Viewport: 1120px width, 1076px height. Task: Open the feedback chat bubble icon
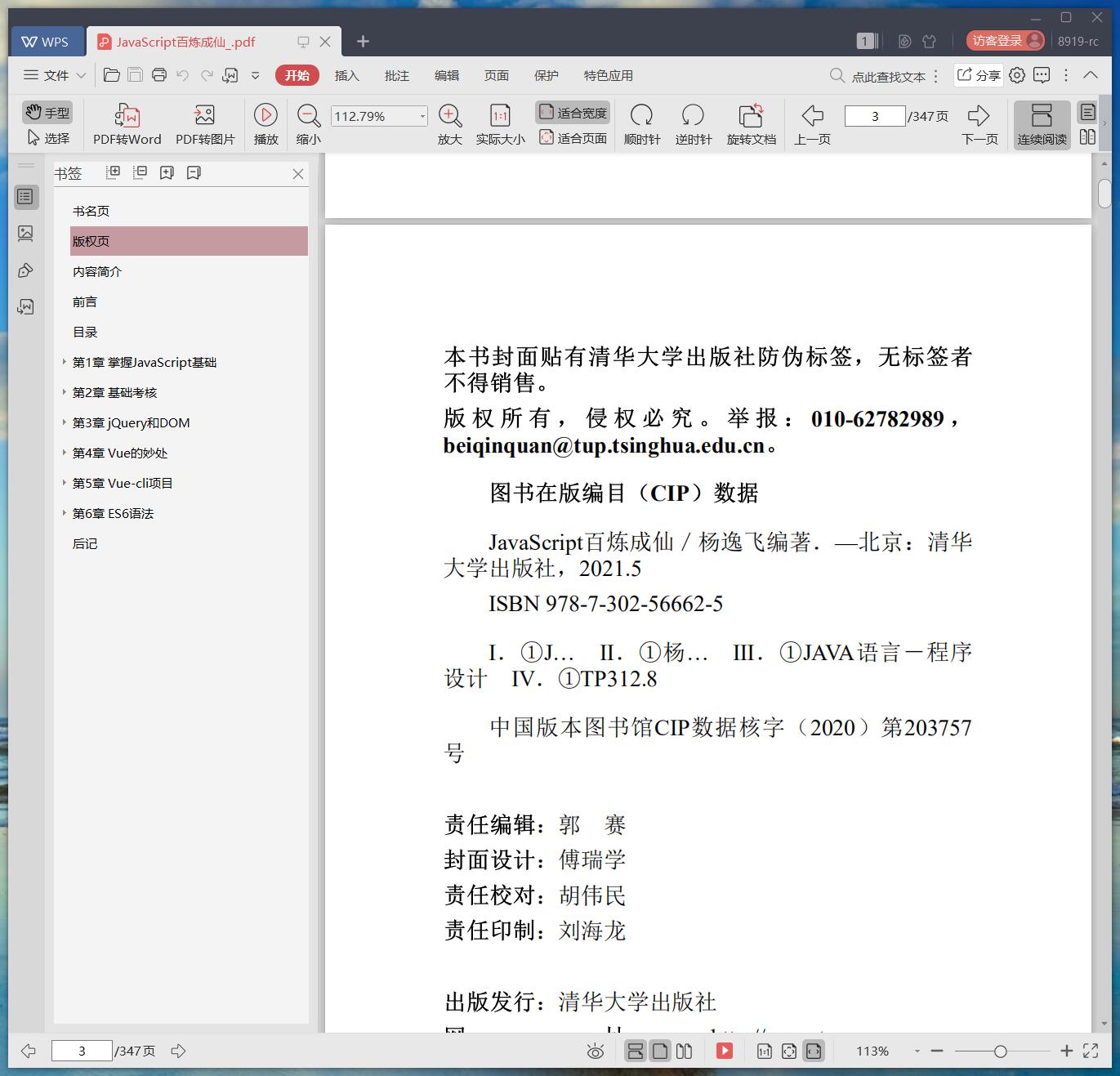[x=1042, y=75]
